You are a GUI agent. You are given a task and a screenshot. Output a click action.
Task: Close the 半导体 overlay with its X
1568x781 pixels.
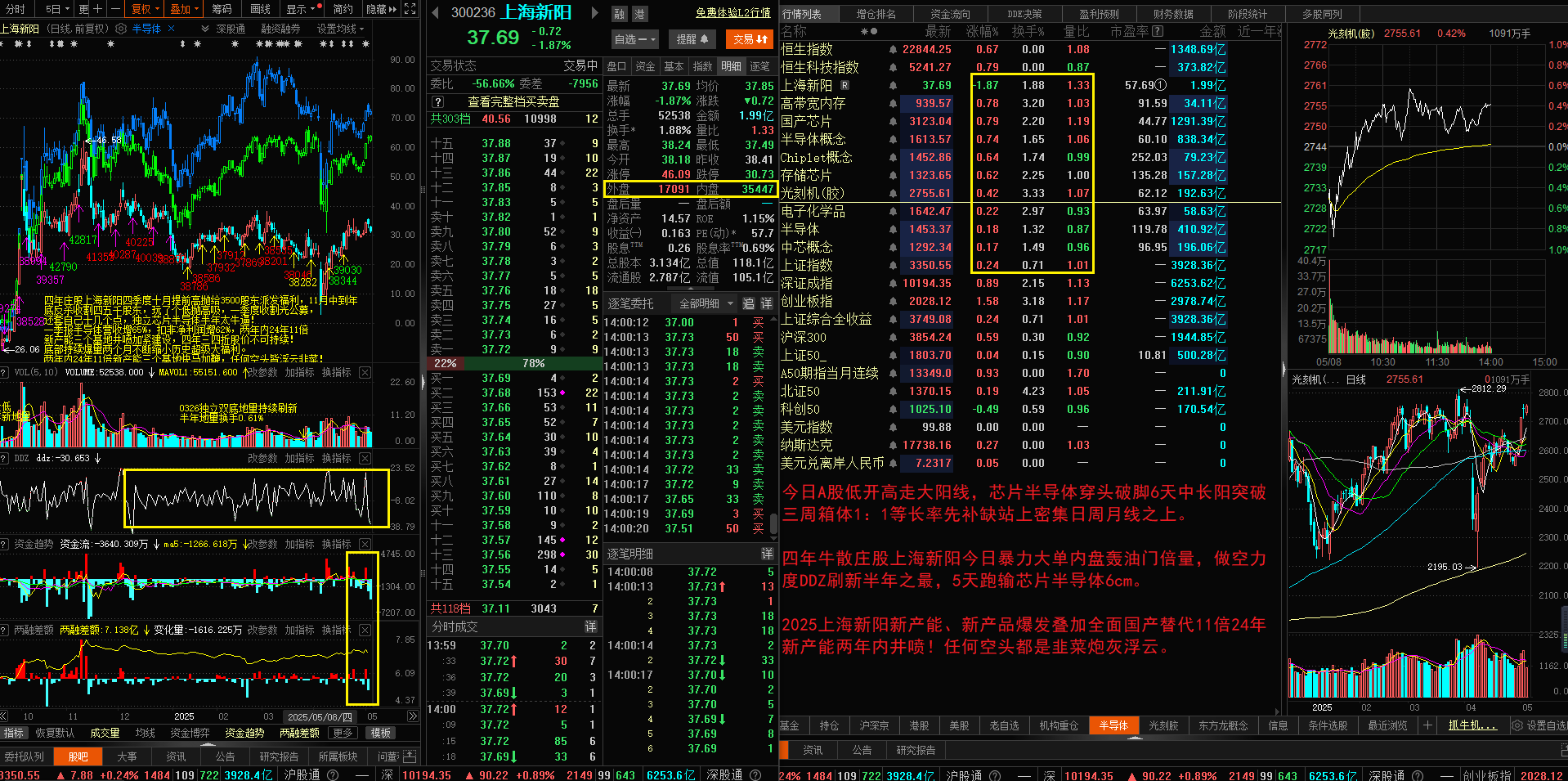click(171, 29)
